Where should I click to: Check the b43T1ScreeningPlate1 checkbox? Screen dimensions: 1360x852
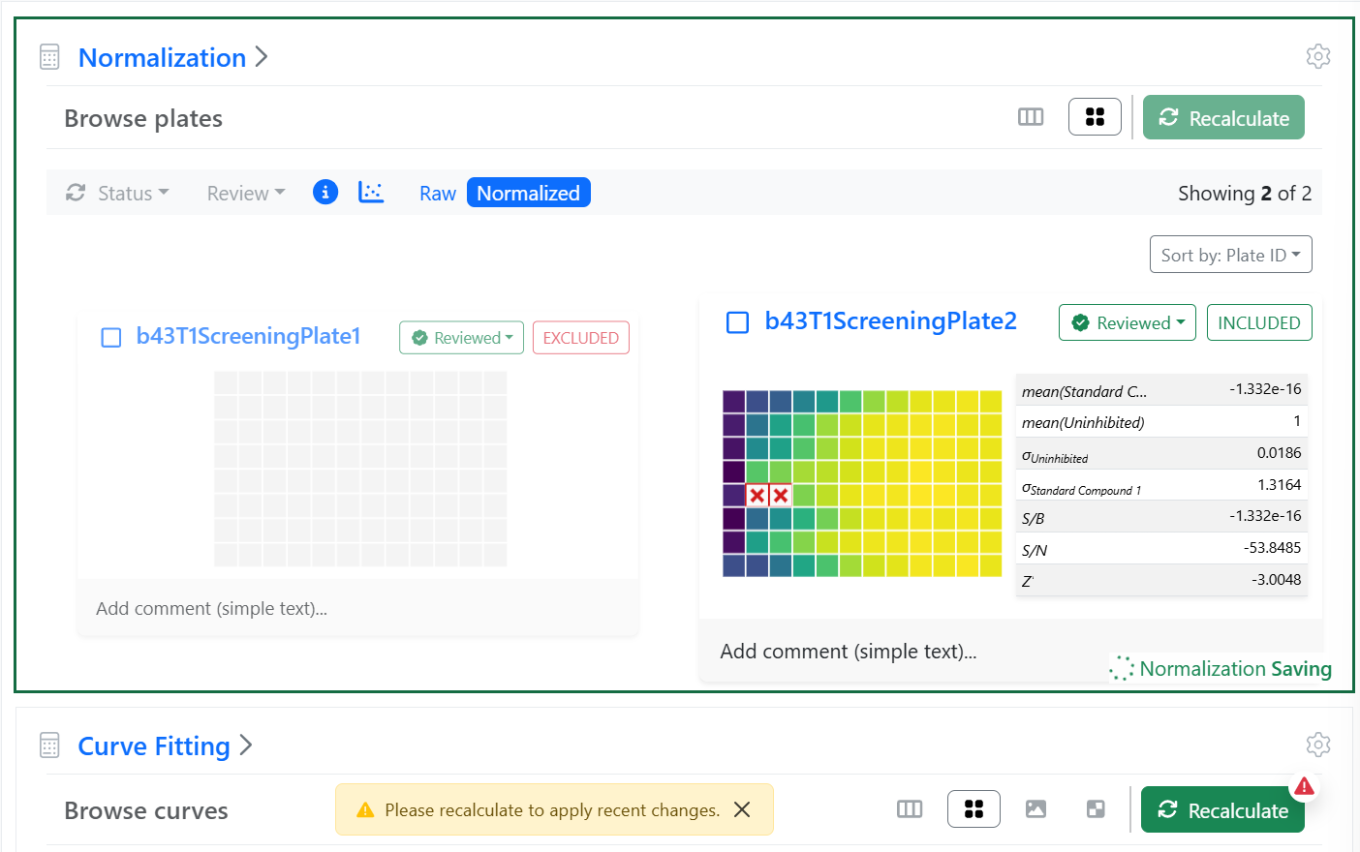(x=111, y=338)
